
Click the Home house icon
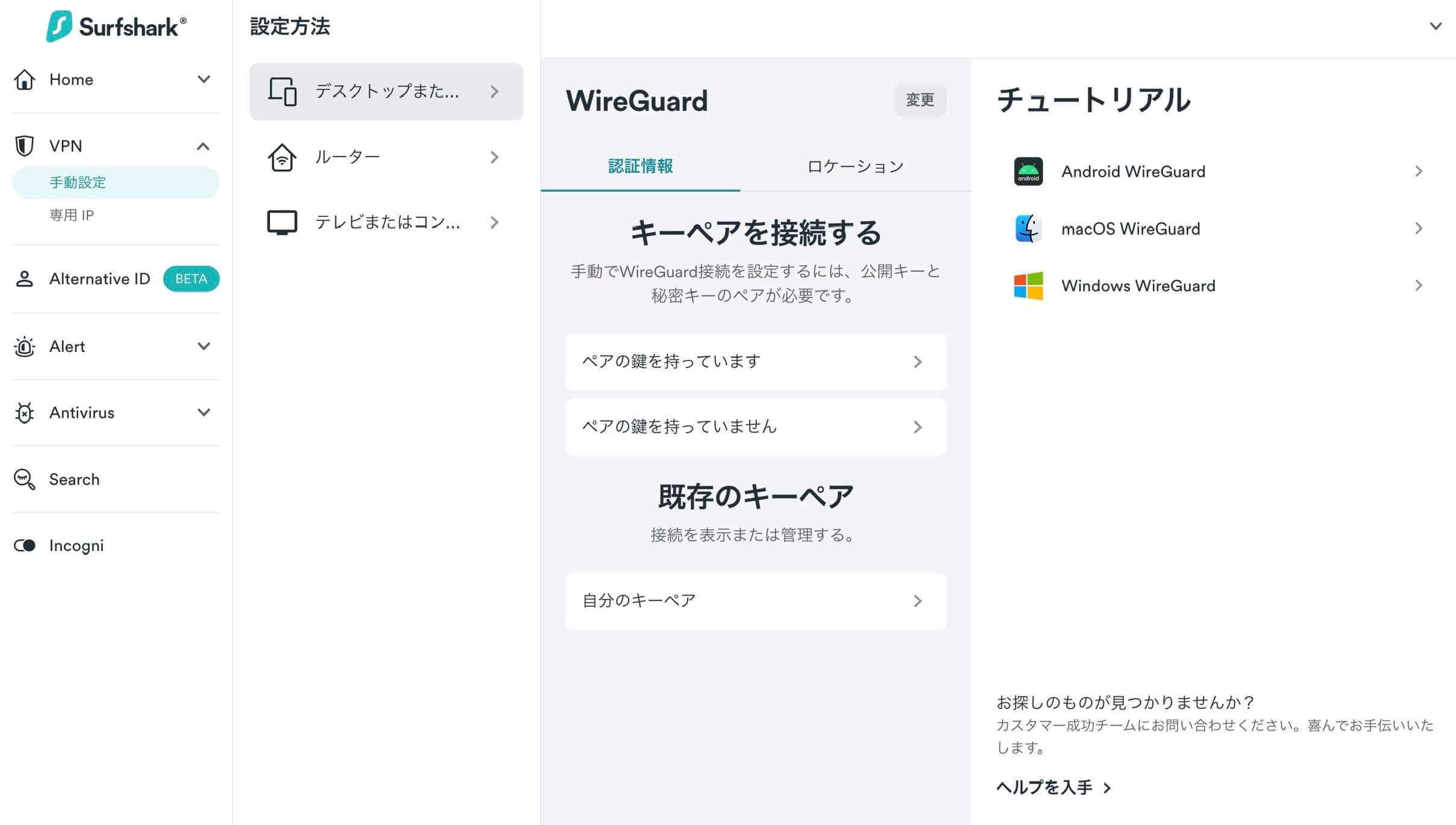pos(25,80)
